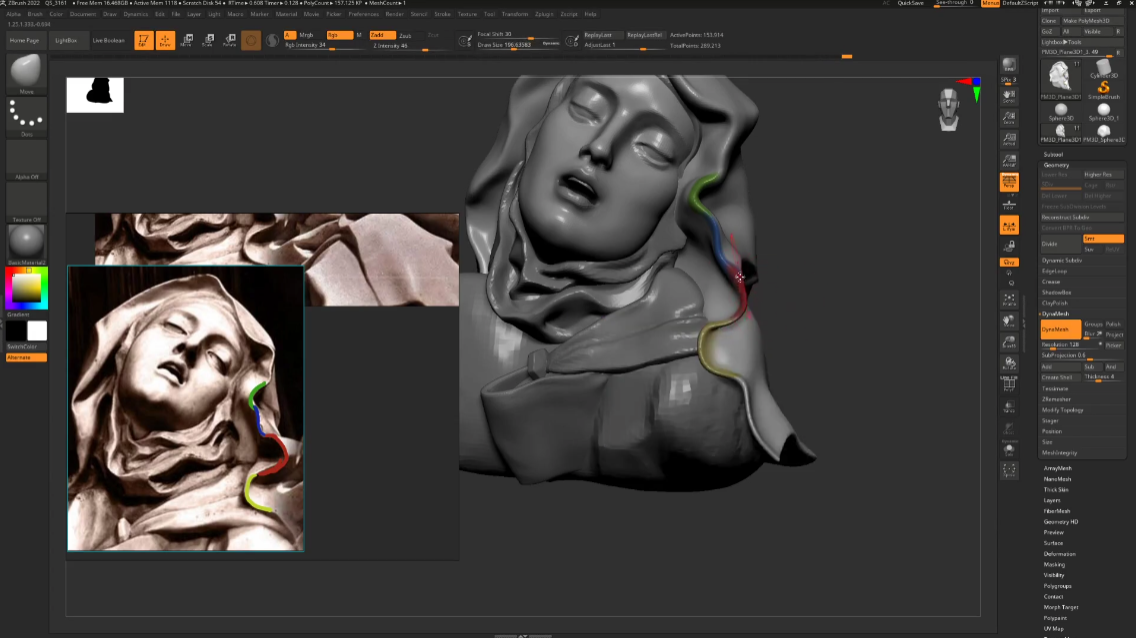Image resolution: width=1136 pixels, height=638 pixels.
Task: Select the Cylinder3D tool
Action: coord(1104,69)
